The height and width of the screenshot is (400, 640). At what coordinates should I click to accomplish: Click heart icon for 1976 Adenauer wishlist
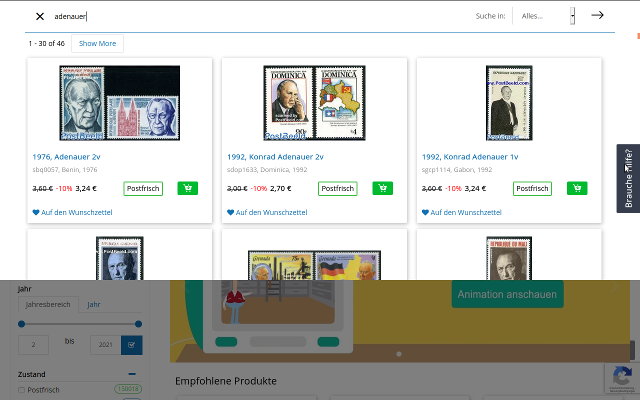(36, 212)
